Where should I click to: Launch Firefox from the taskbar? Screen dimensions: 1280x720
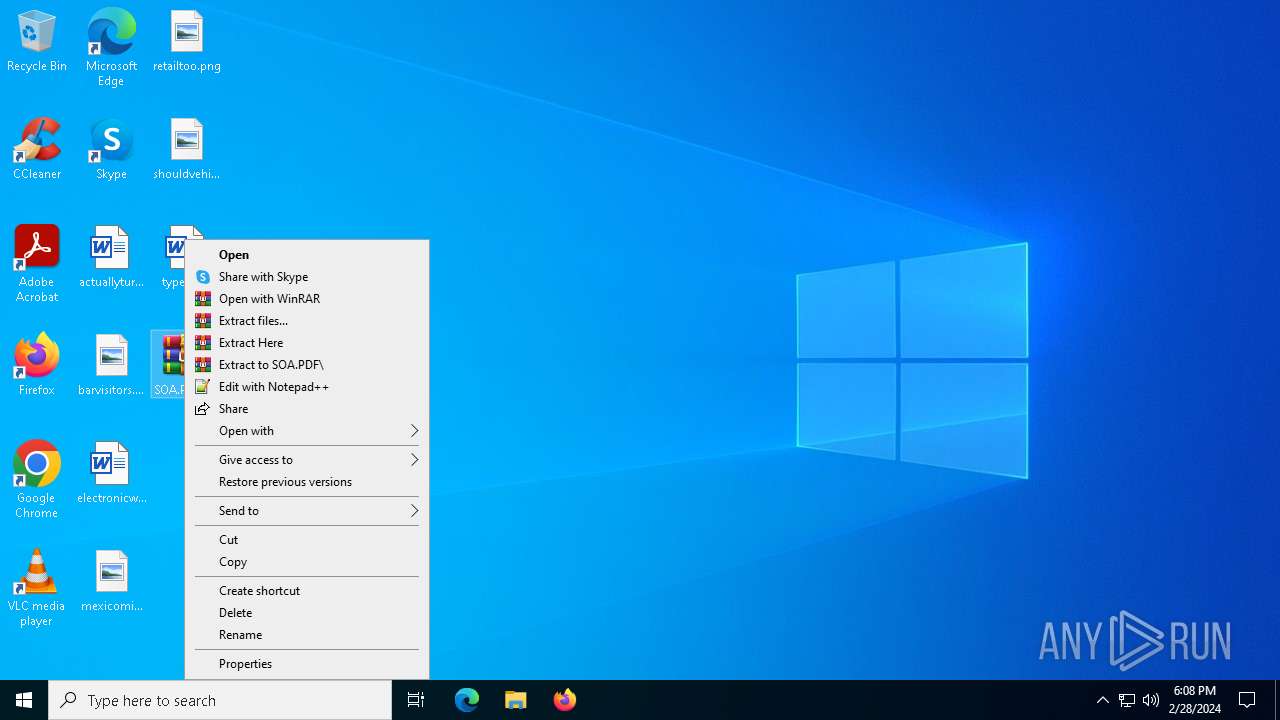(x=565, y=700)
